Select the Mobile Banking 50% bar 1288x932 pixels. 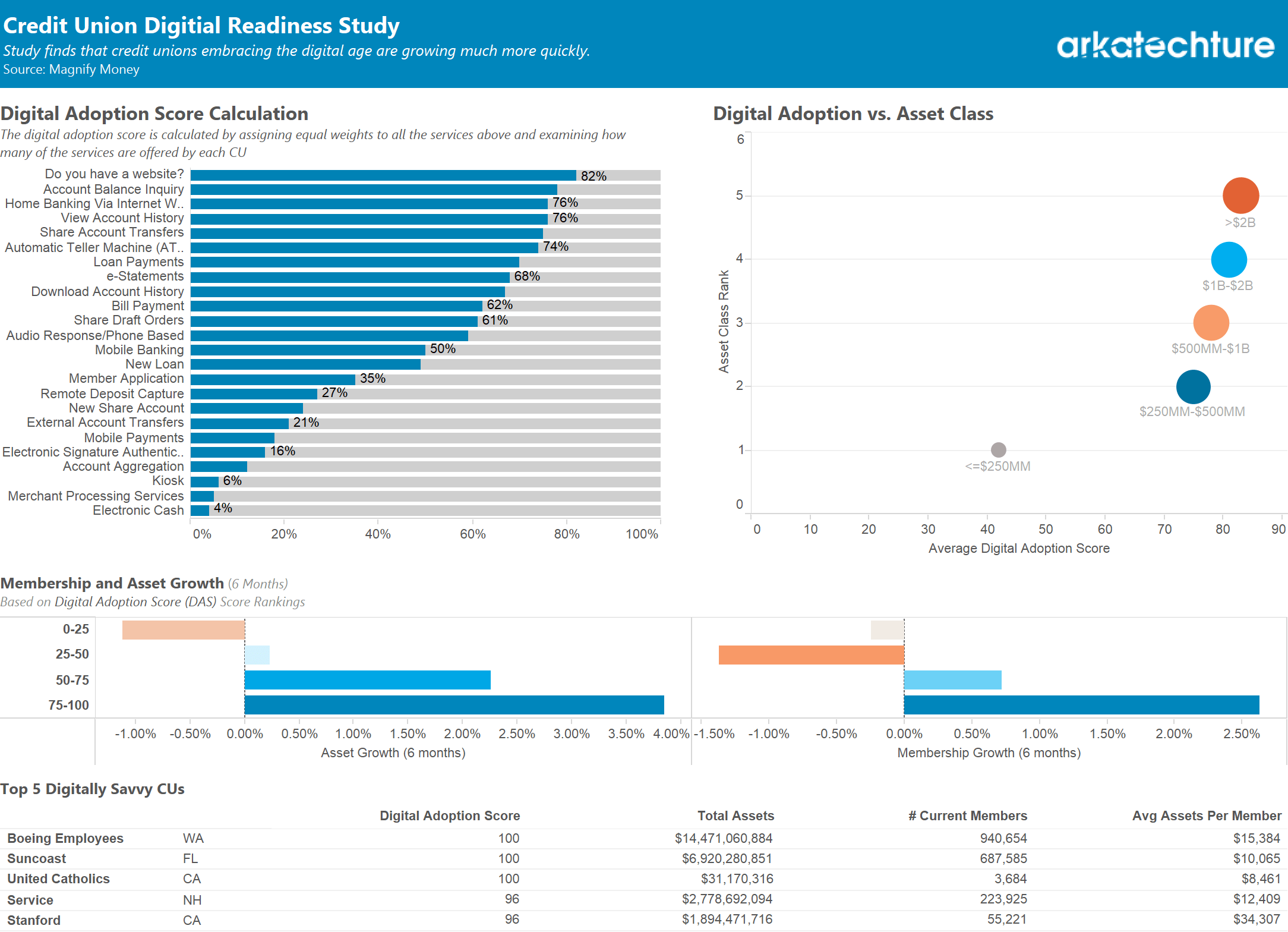(308, 350)
